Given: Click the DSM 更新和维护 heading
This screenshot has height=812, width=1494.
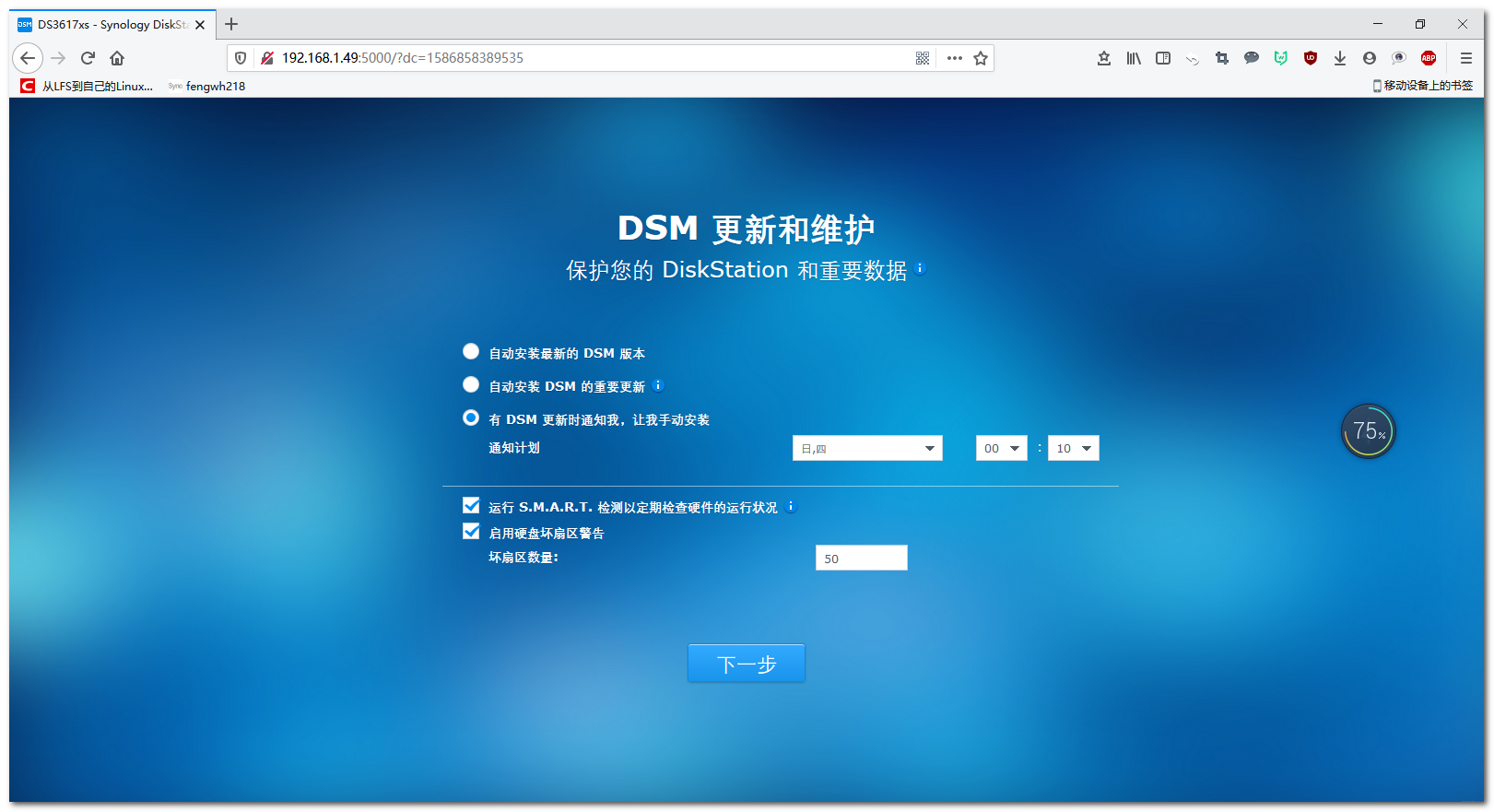Looking at the screenshot, I should [x=747, y=229].
